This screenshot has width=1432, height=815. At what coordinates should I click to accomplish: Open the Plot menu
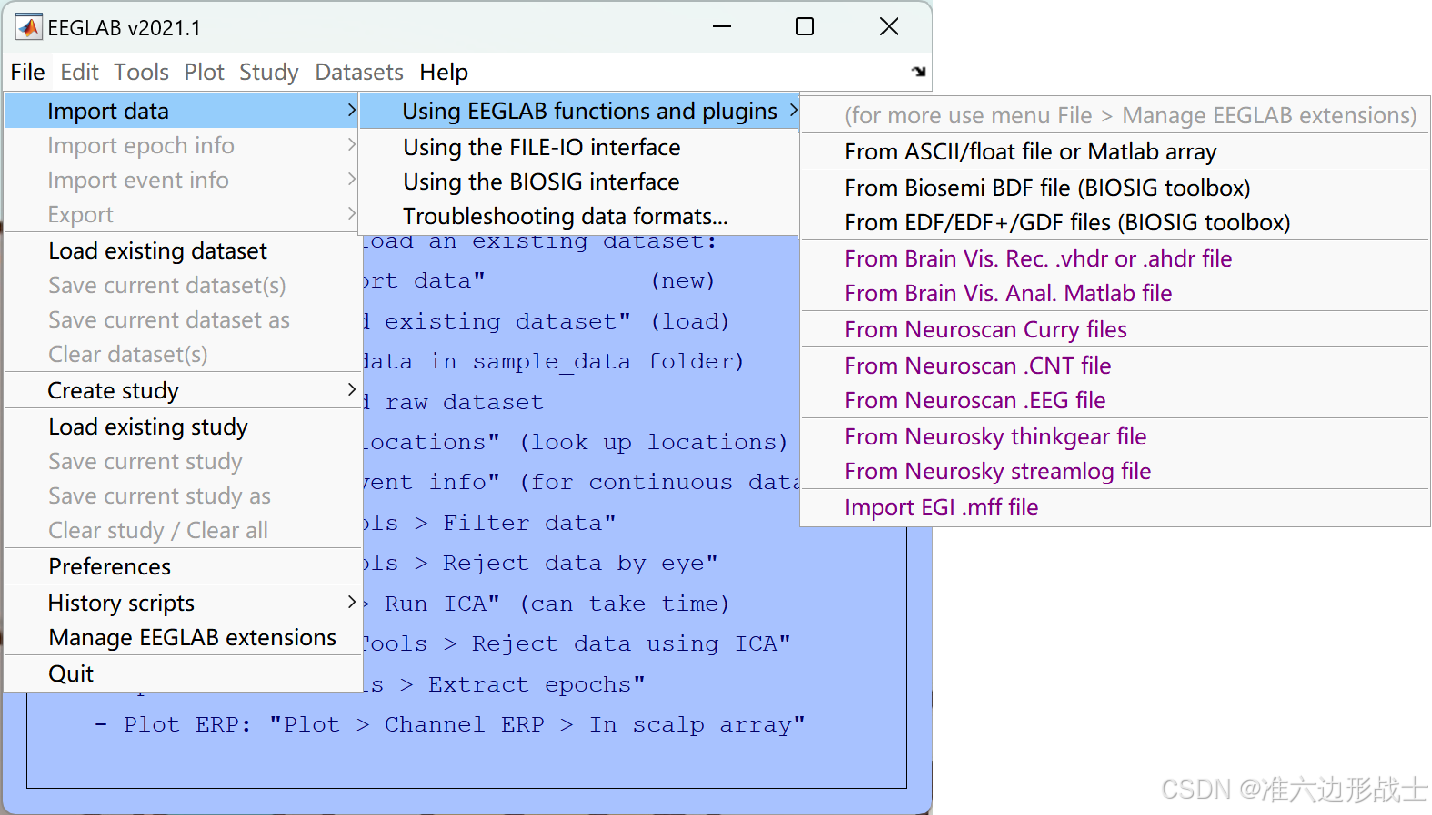point(204,72)
